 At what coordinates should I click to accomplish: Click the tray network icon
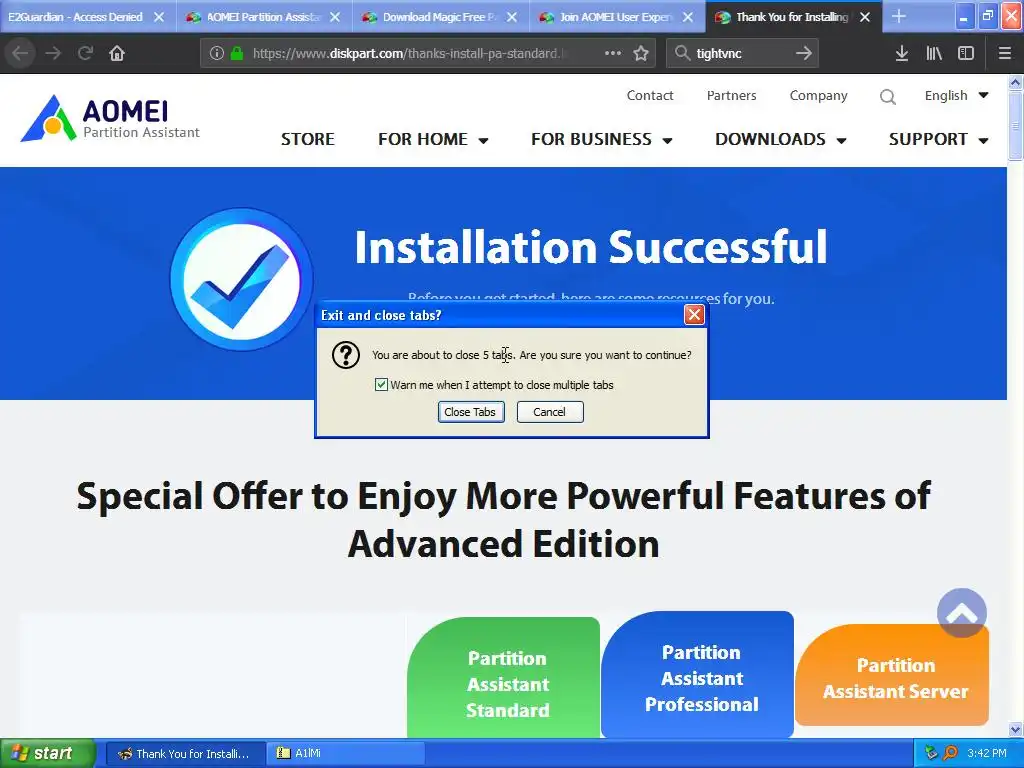point(931,753)
